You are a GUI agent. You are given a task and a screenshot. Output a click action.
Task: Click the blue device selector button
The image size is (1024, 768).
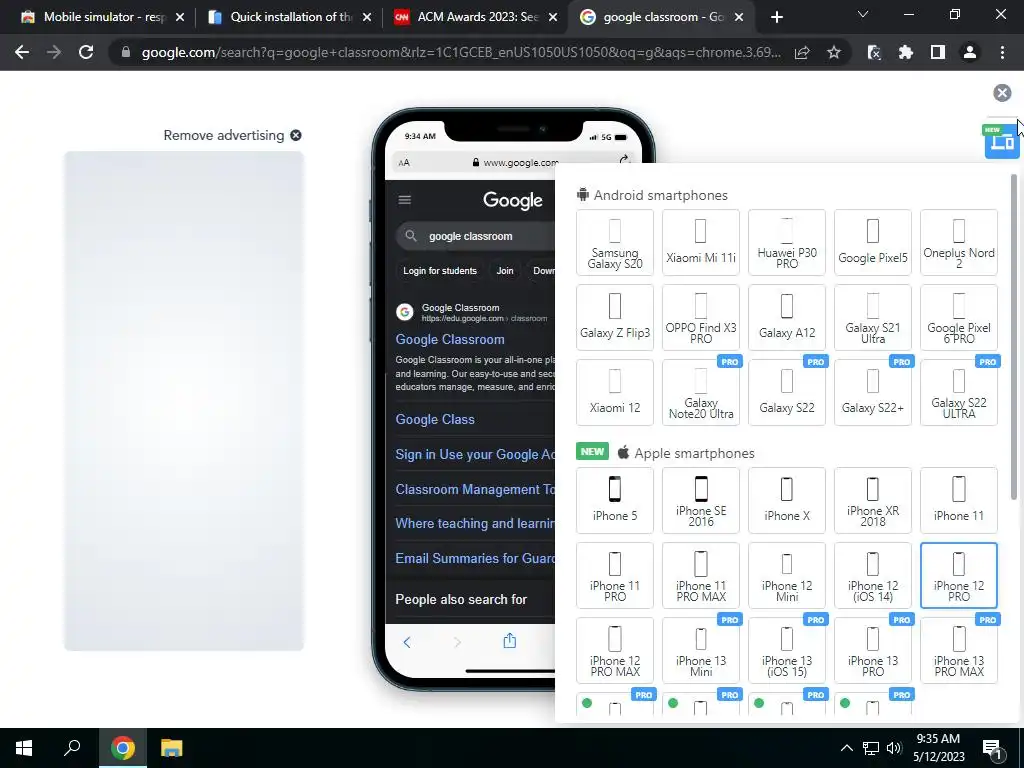[1002, 141]
